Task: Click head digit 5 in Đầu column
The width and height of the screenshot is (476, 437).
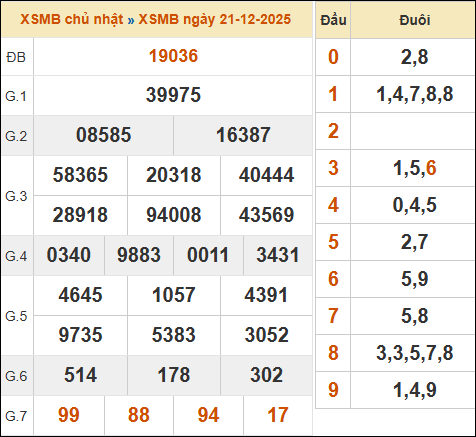Action: click(333, 242)
